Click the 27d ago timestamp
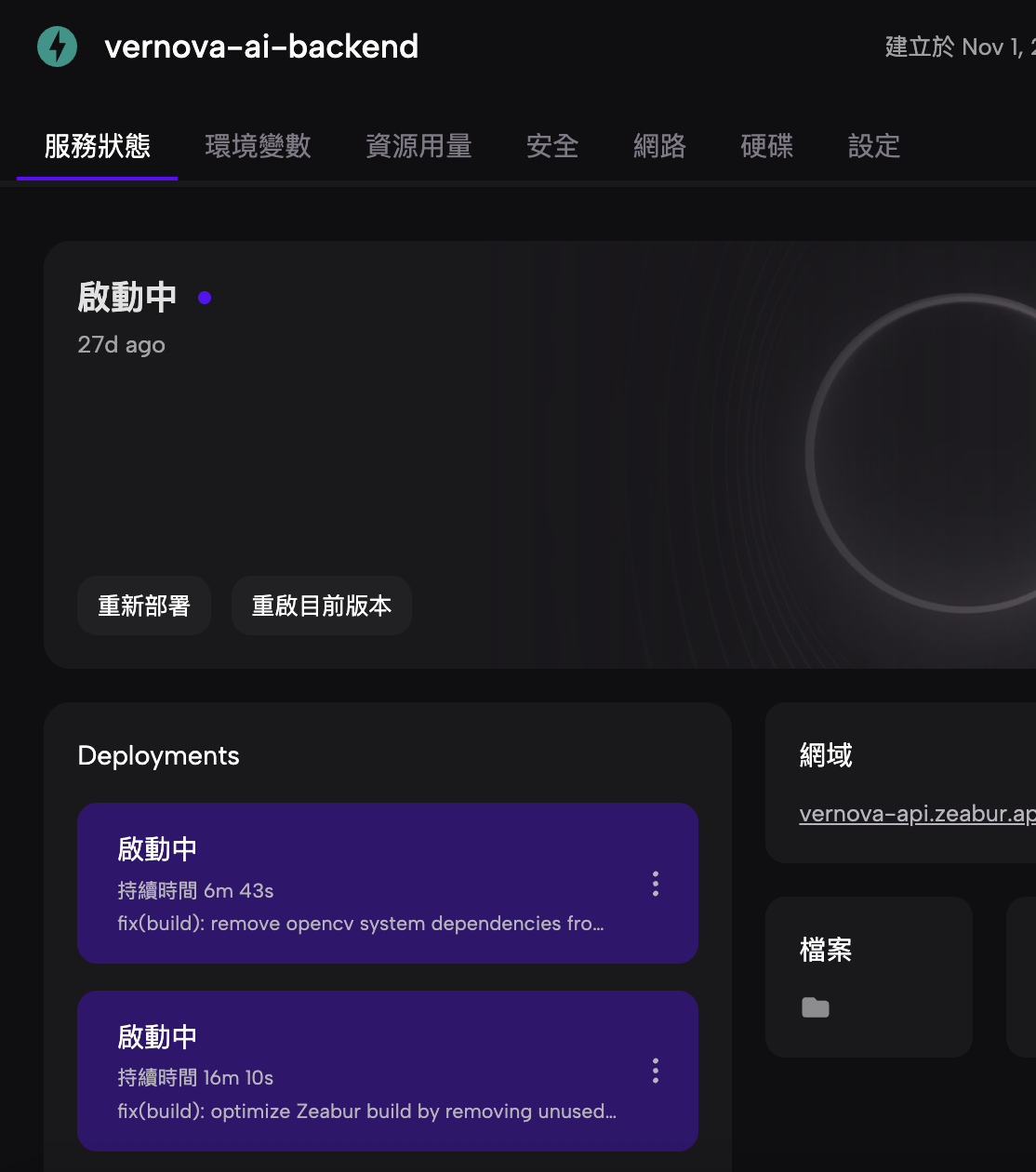The image size is (1036, 1172). (122, 345)
